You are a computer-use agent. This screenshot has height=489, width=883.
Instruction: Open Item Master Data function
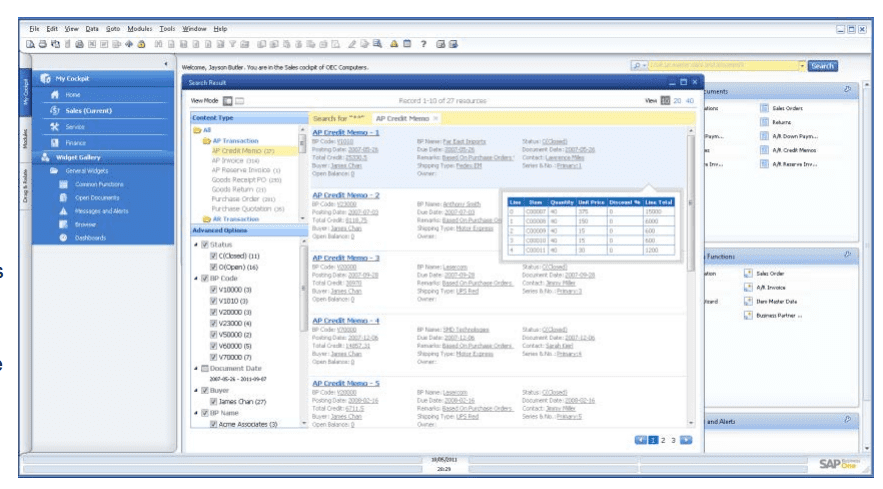[776, 301]
